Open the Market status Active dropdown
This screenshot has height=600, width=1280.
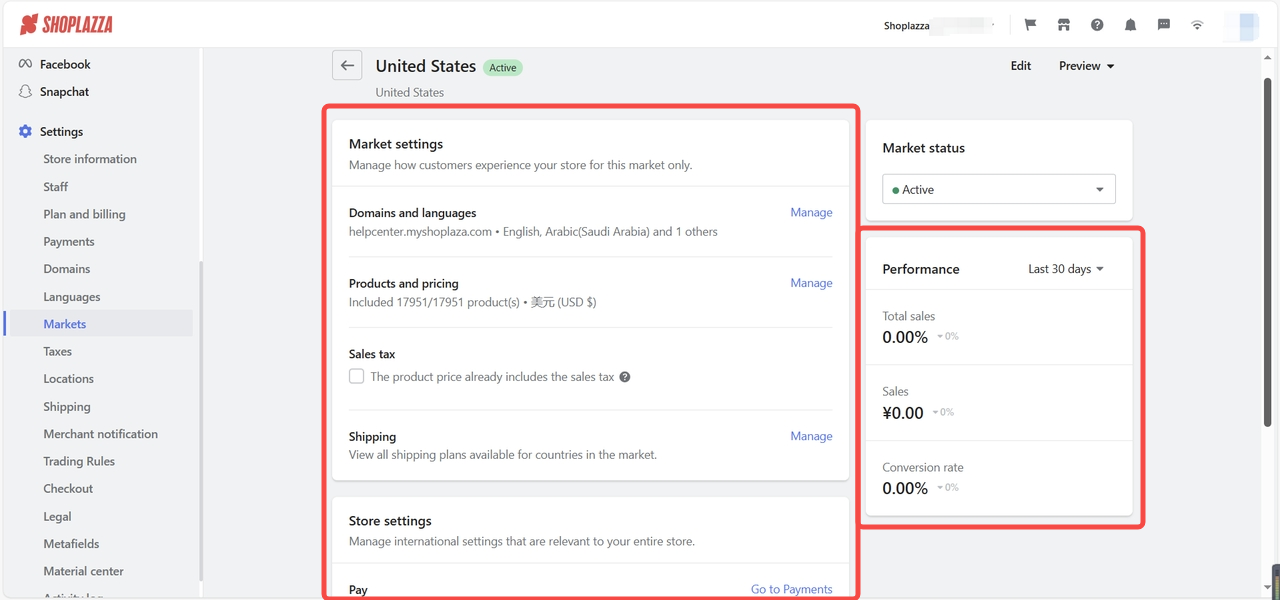998,189
